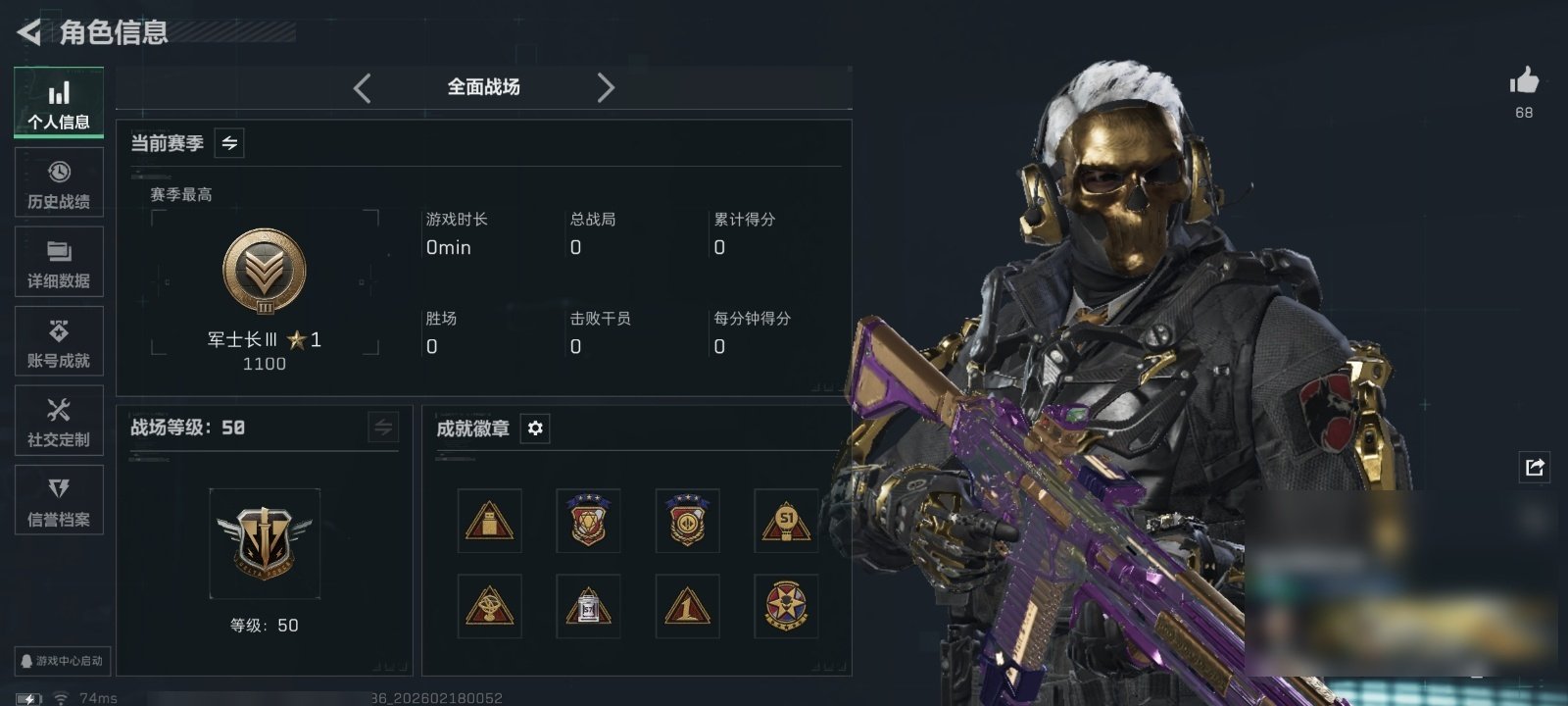Click the level 50 battlefield emblem

point(265,543)
